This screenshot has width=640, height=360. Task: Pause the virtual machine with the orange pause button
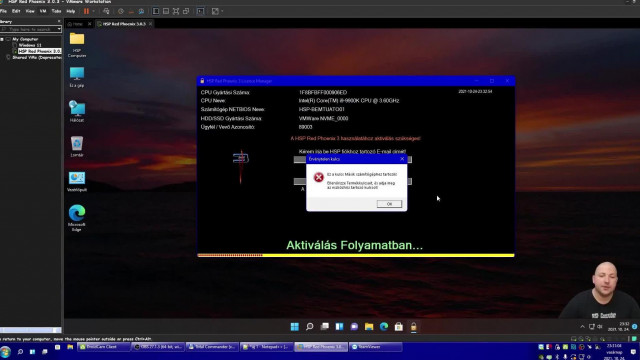[x=86, y=11]
